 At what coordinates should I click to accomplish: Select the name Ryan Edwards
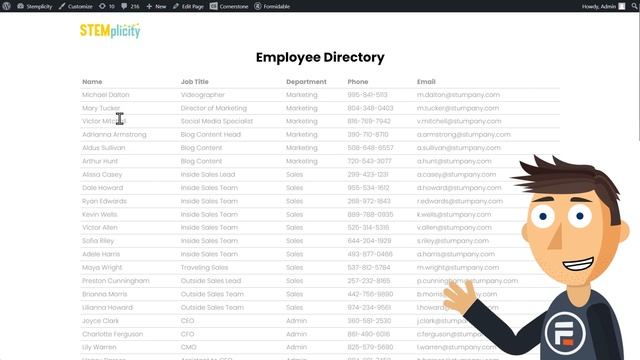point(104,201)
